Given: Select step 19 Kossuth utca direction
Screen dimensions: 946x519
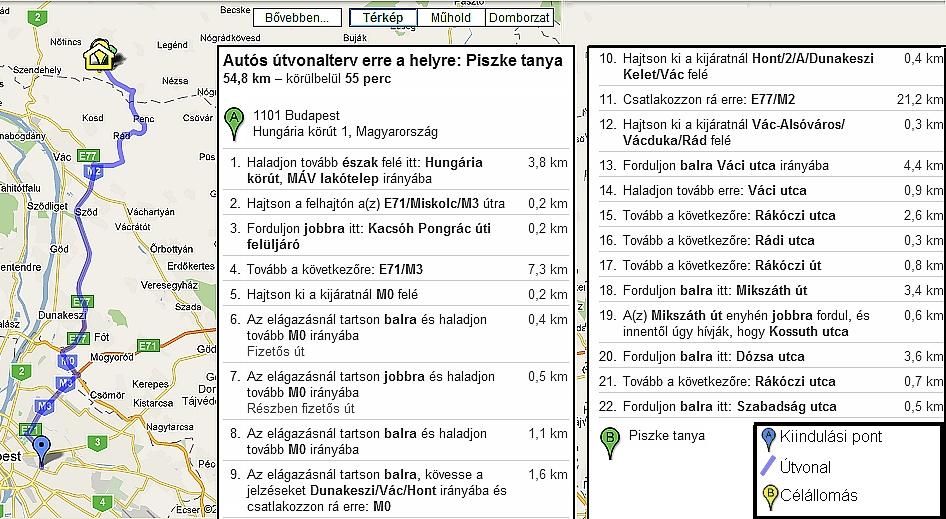Looking at the screenshot, I should (770, 323).
